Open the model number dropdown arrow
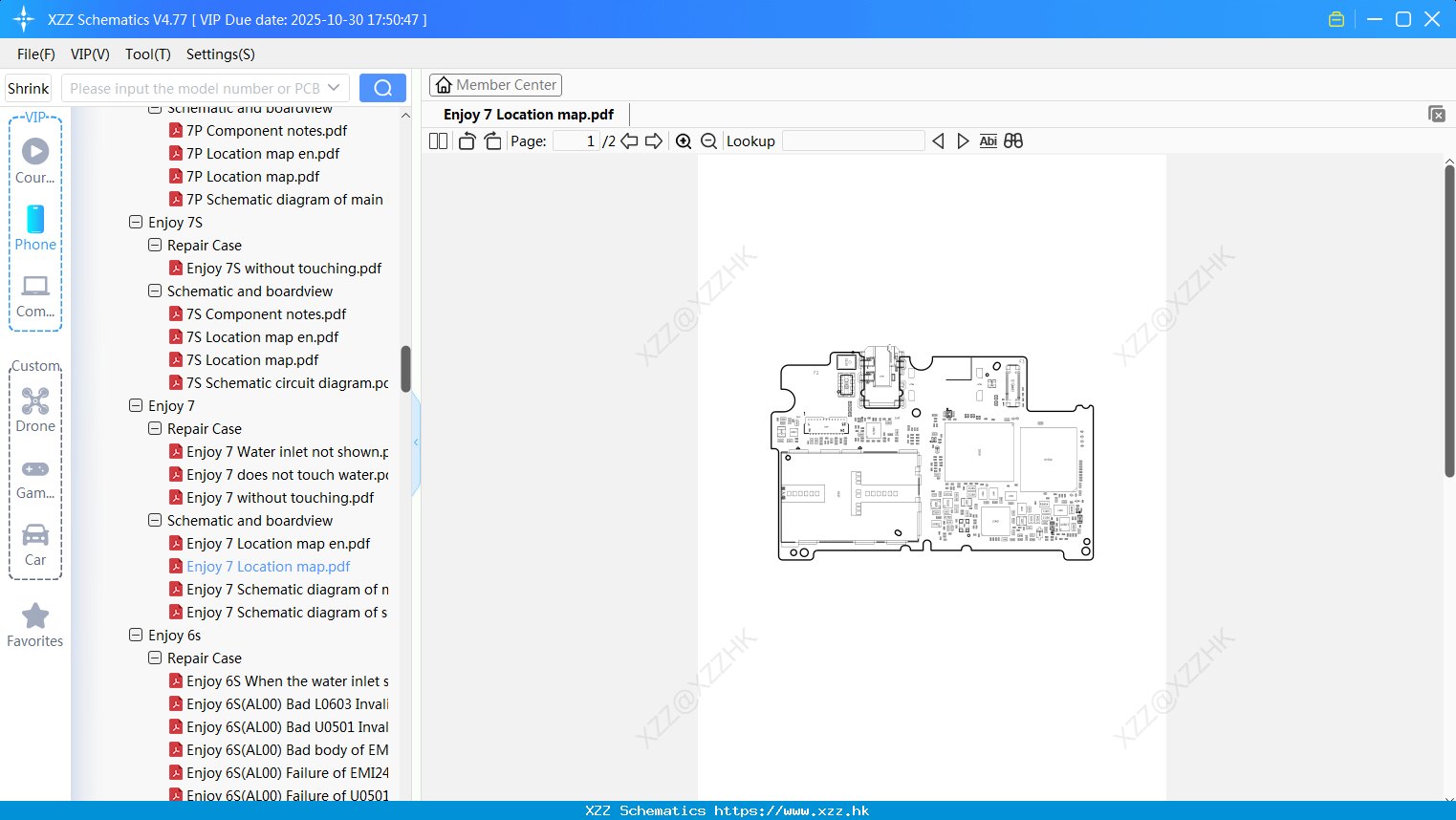This screenshot has height=820, width=1456. click(x=334, y=88)
